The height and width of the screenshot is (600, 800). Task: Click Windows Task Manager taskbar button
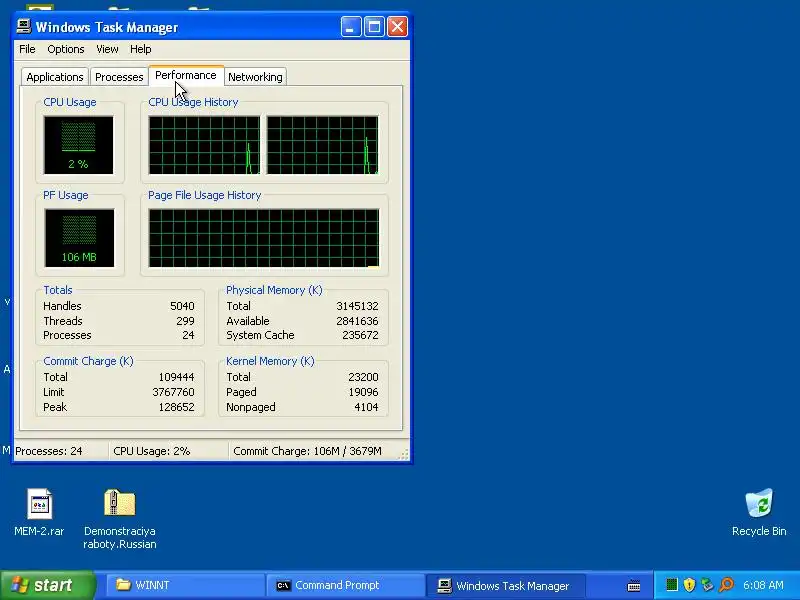505,585
